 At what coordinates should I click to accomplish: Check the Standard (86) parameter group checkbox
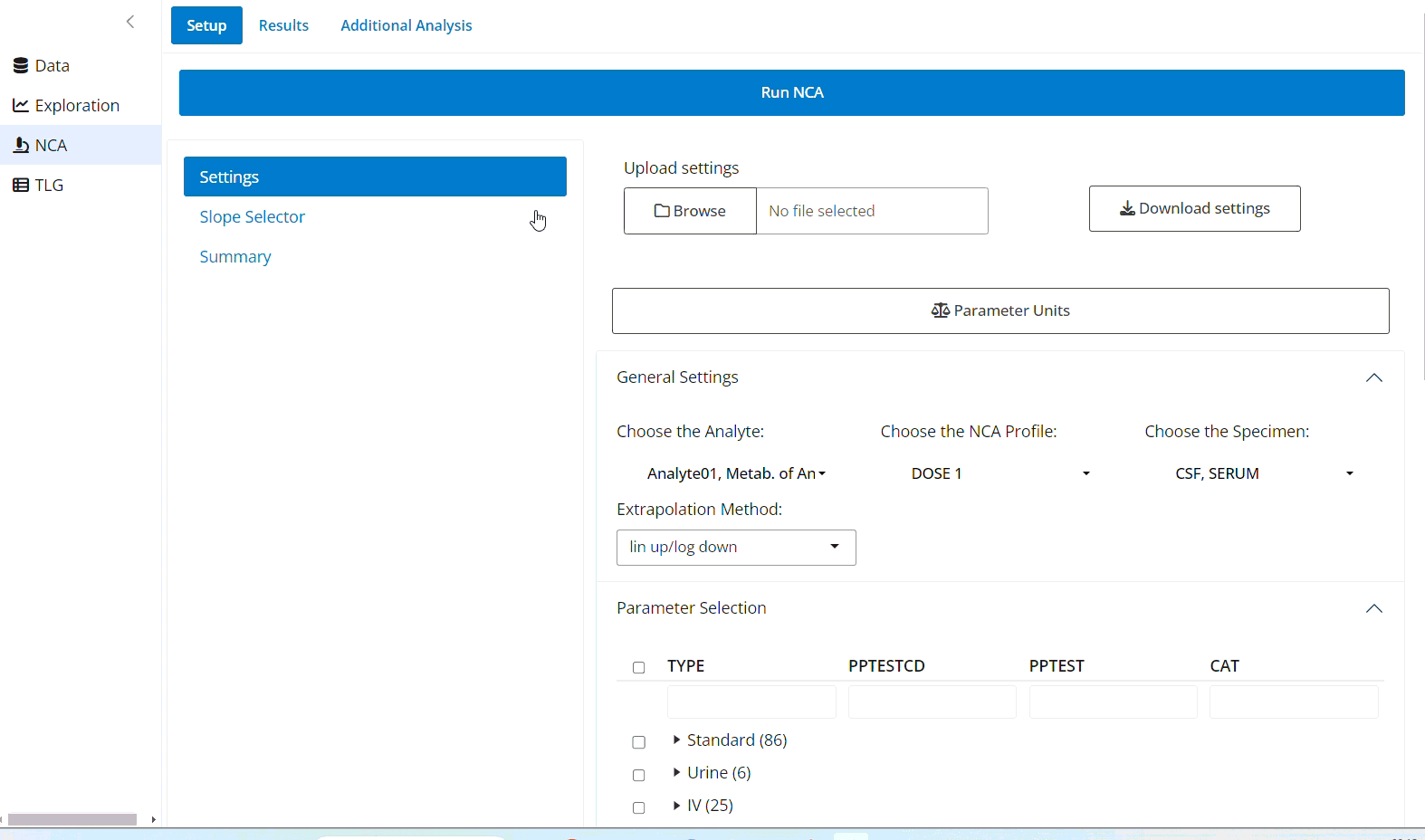(639, 742)
